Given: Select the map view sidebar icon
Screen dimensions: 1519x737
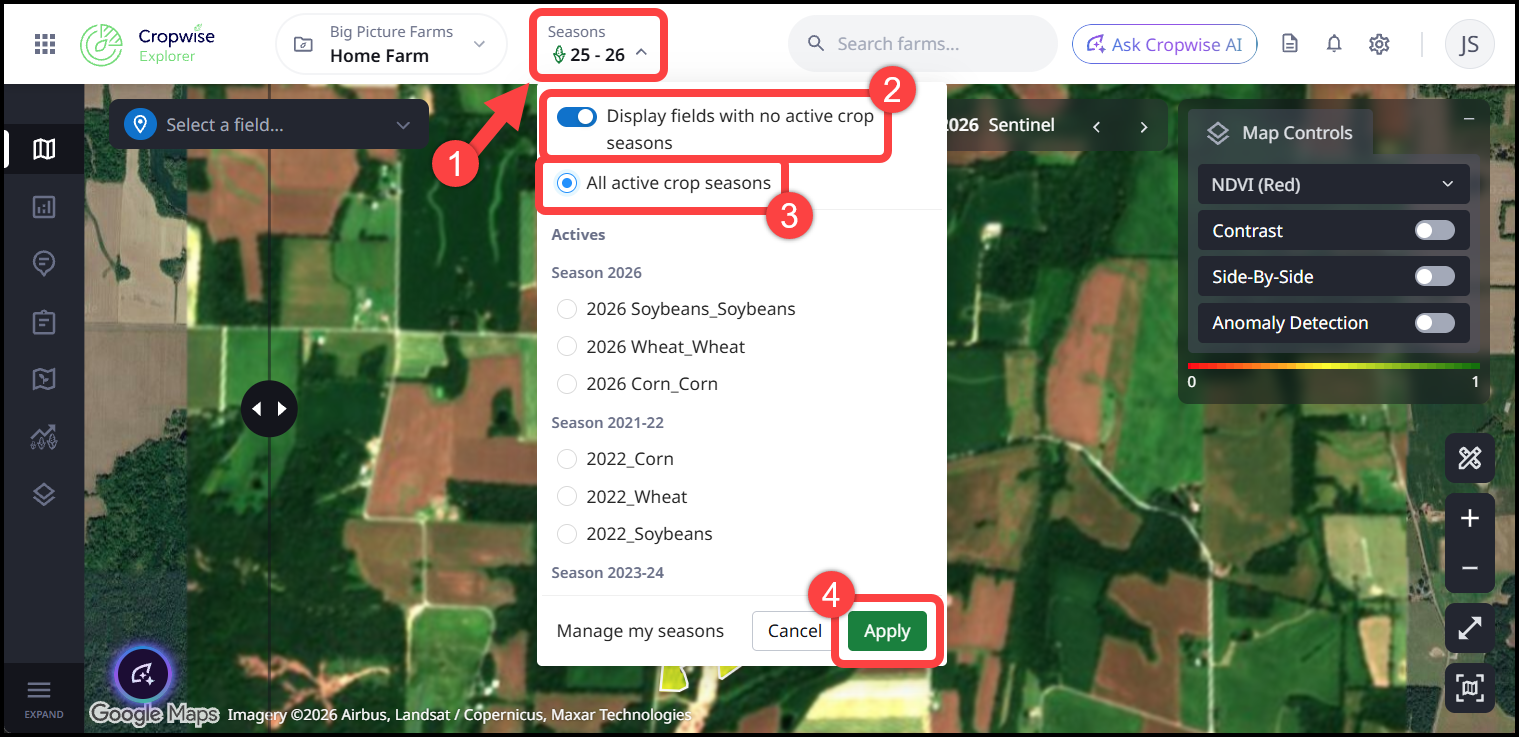Looking at the screenshot, I should 43,149.
